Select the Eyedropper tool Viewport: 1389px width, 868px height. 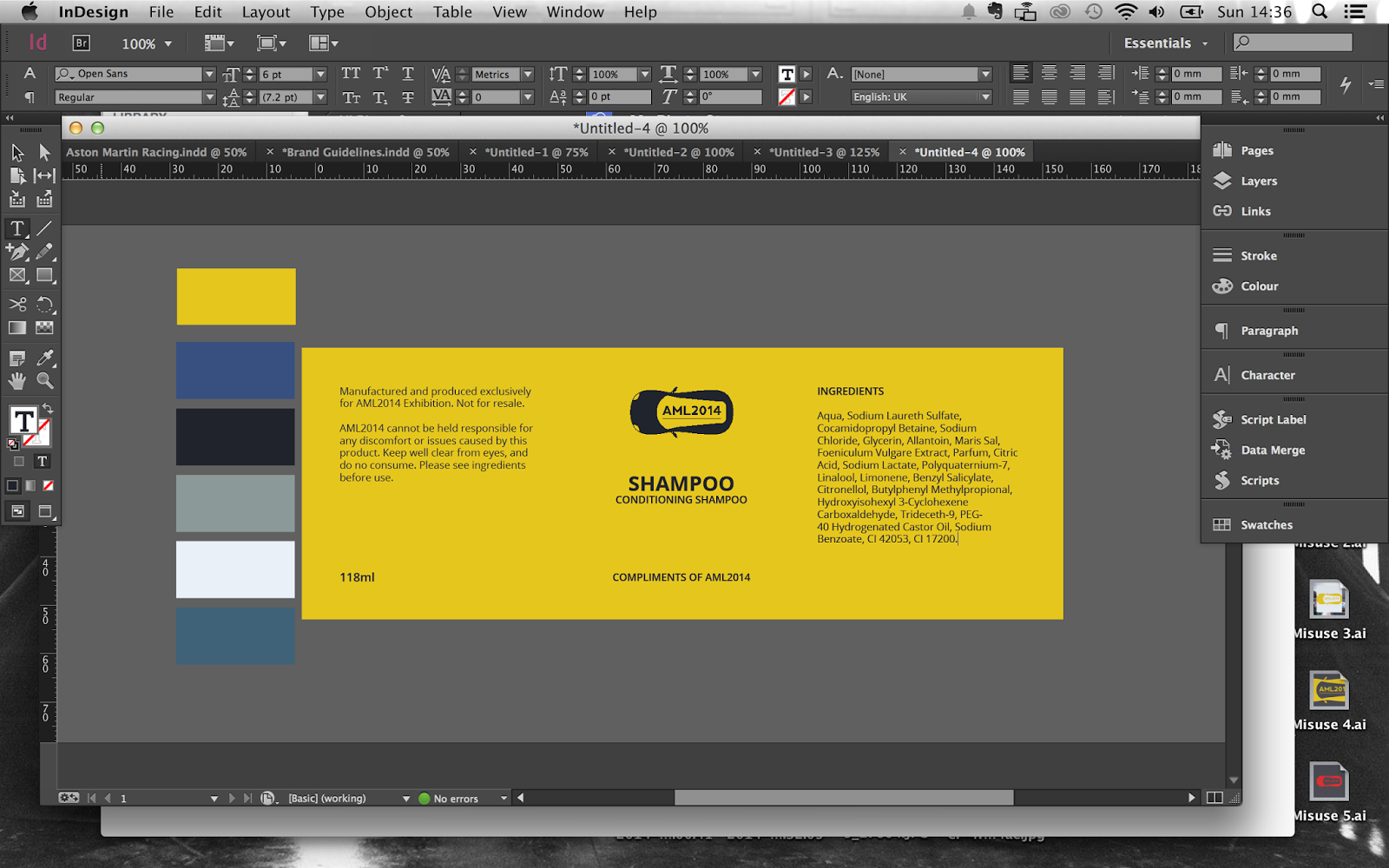pos(44,358)
